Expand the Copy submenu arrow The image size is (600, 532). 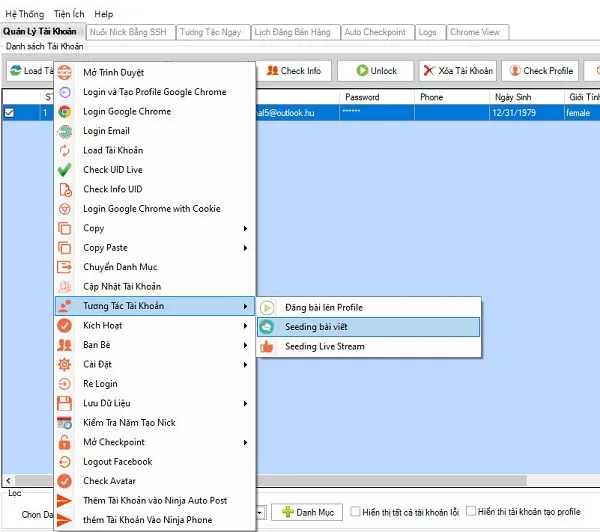246,229
